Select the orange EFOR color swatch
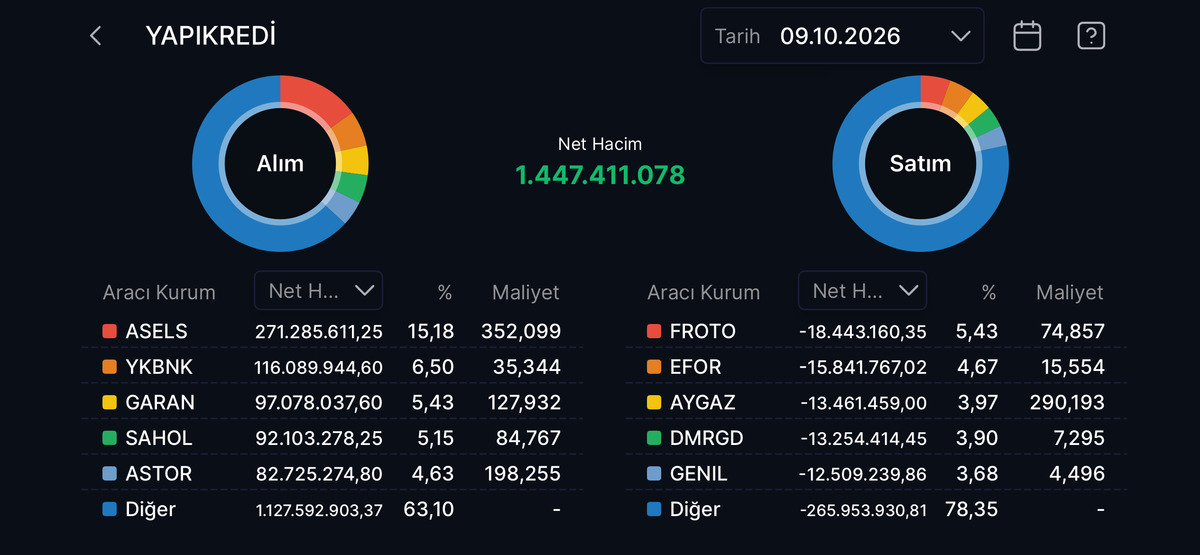The height and width of the screenshot is (555, 1200). coord(654,367)
